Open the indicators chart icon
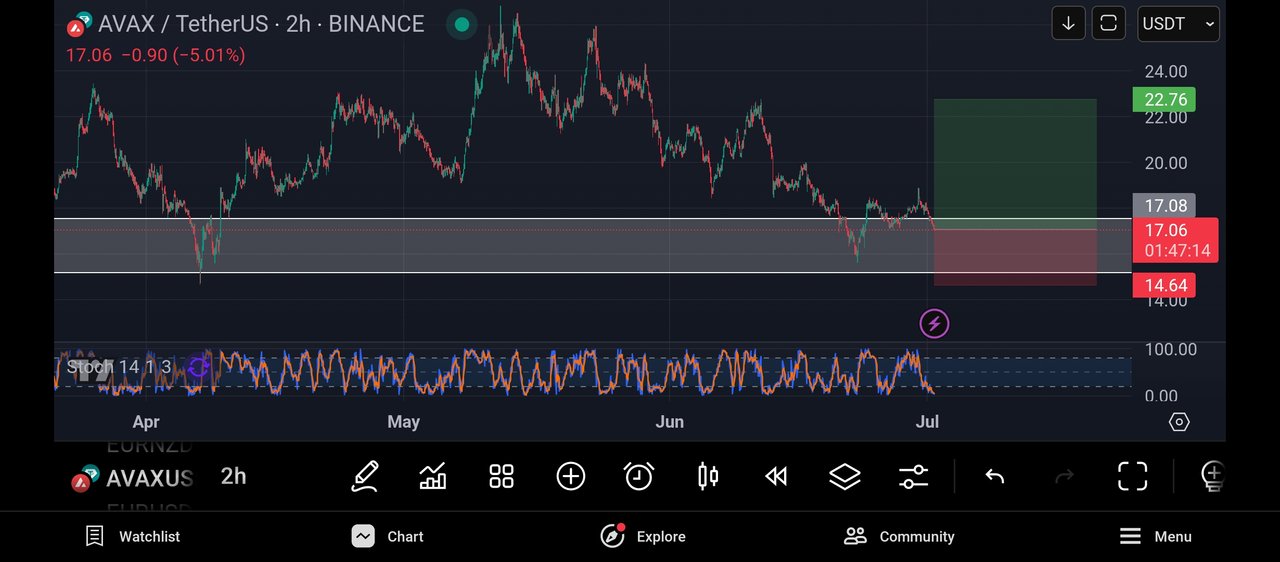The height and width of the screenshot is (562, 1280). click(x=433, y=476)
